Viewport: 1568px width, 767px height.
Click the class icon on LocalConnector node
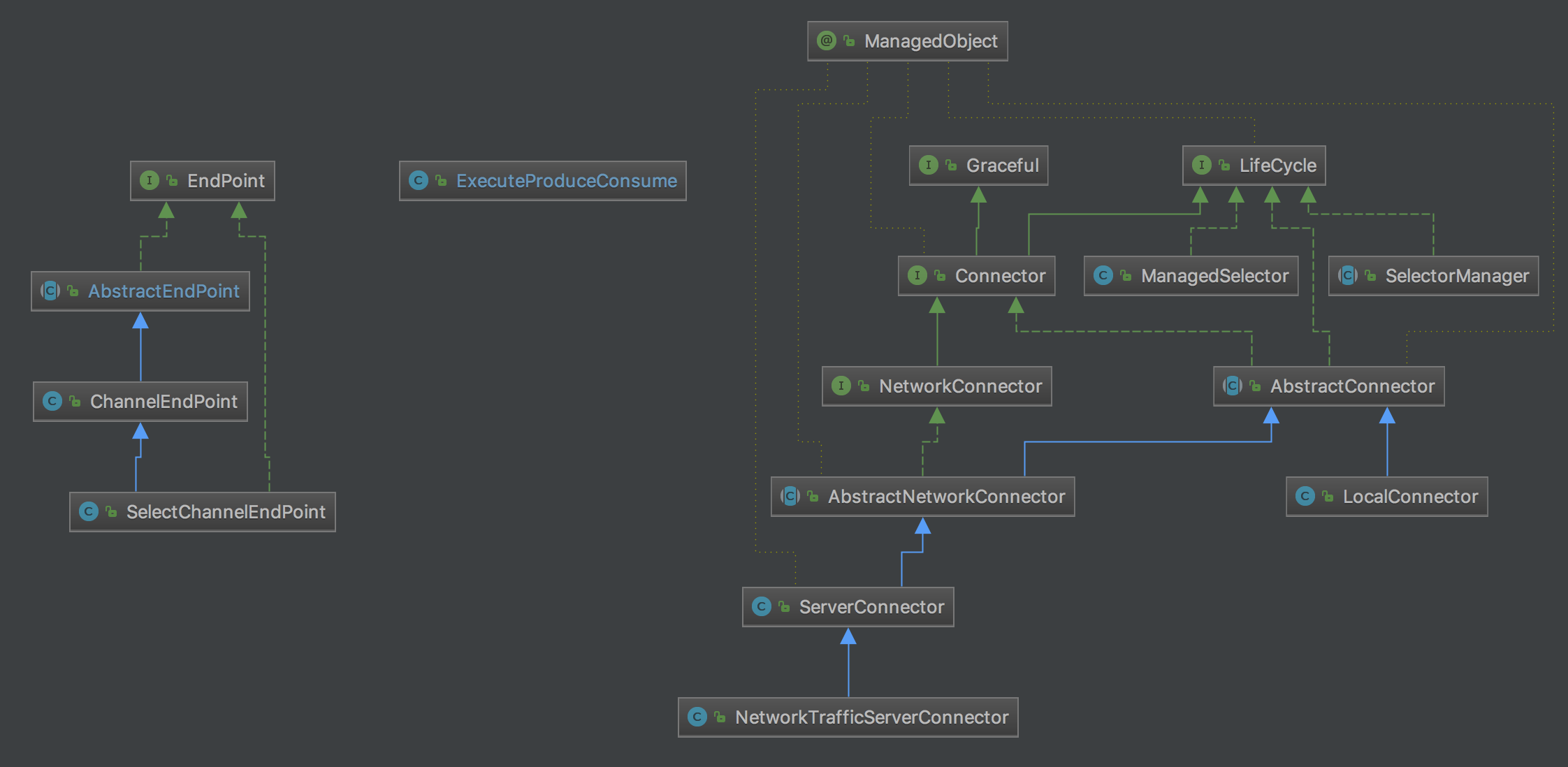coord(1305,496)
